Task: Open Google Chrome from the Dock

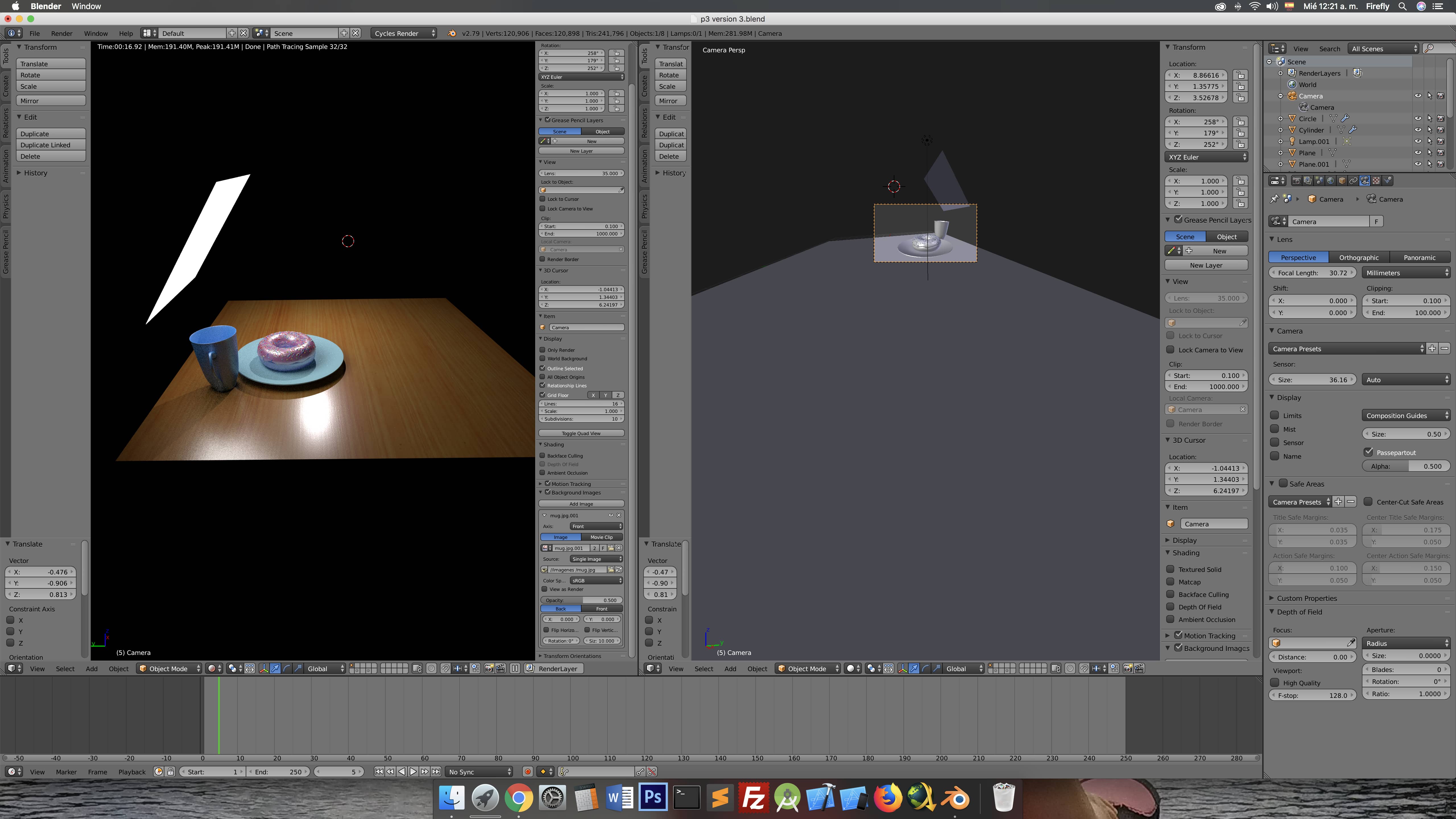Action: [518, 797]
